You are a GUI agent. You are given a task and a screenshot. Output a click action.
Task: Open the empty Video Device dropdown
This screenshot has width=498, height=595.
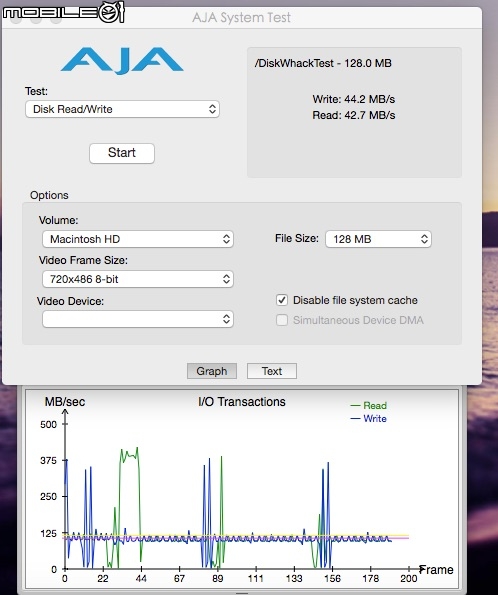click(x=138, y=319)
